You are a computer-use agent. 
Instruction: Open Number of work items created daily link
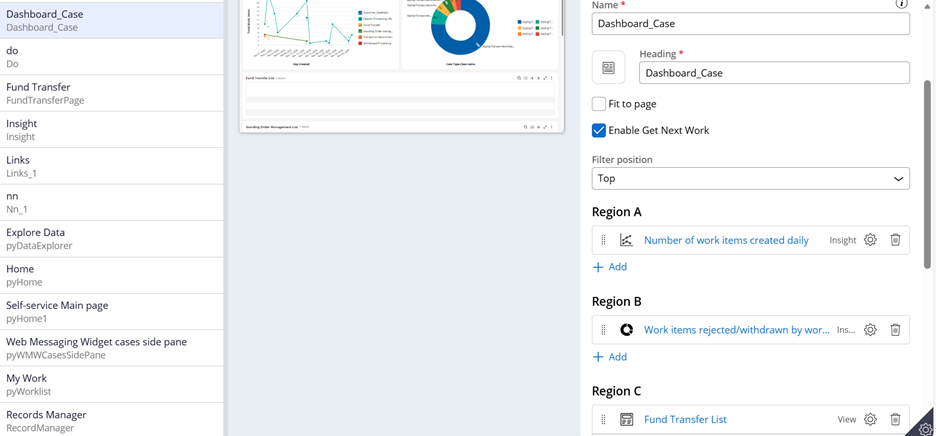[726, 240]
